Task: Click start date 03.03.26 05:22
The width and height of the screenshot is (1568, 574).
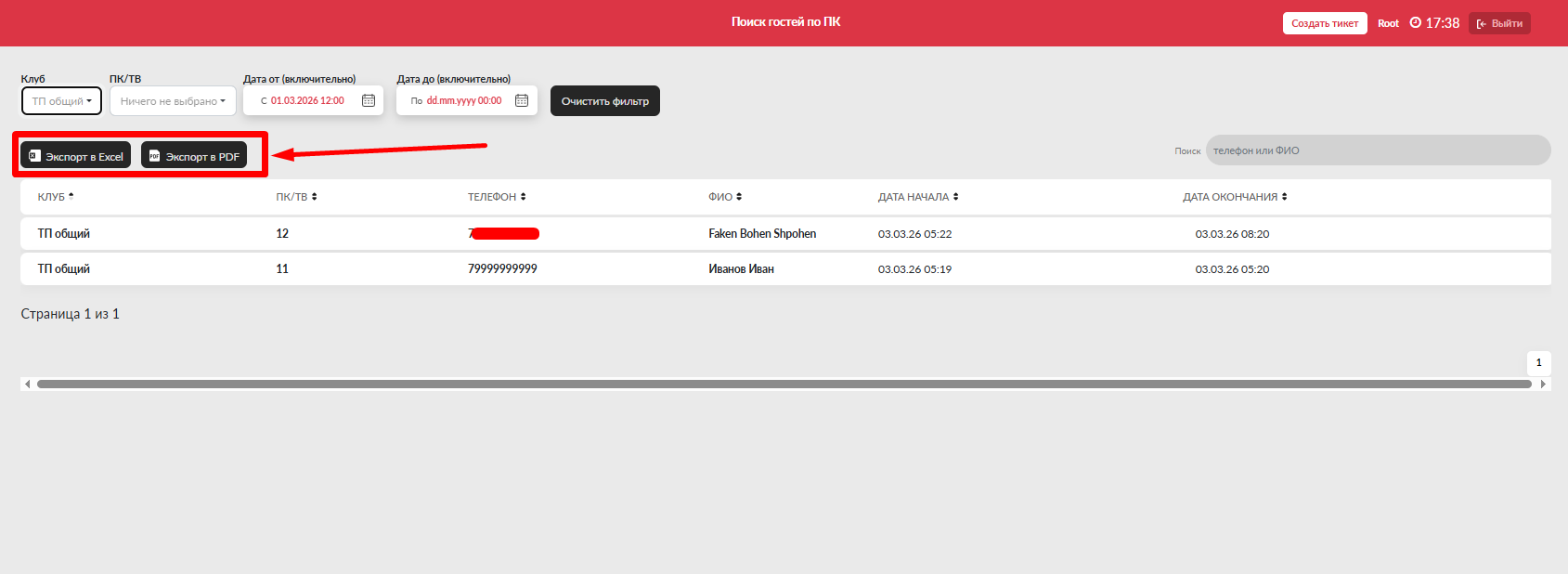Action: pos(914,234)
